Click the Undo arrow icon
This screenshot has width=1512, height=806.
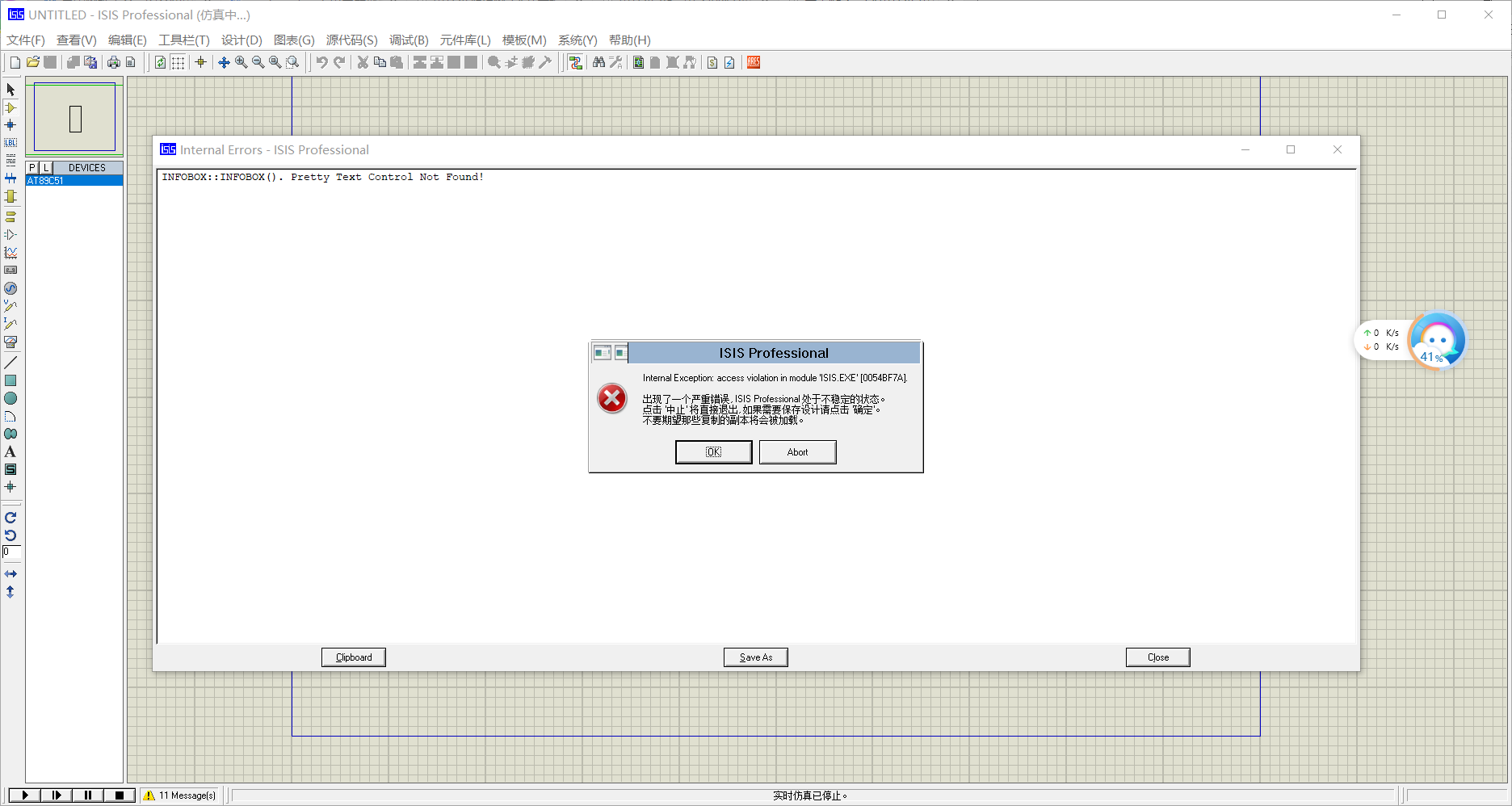click(x=322, y=62)
